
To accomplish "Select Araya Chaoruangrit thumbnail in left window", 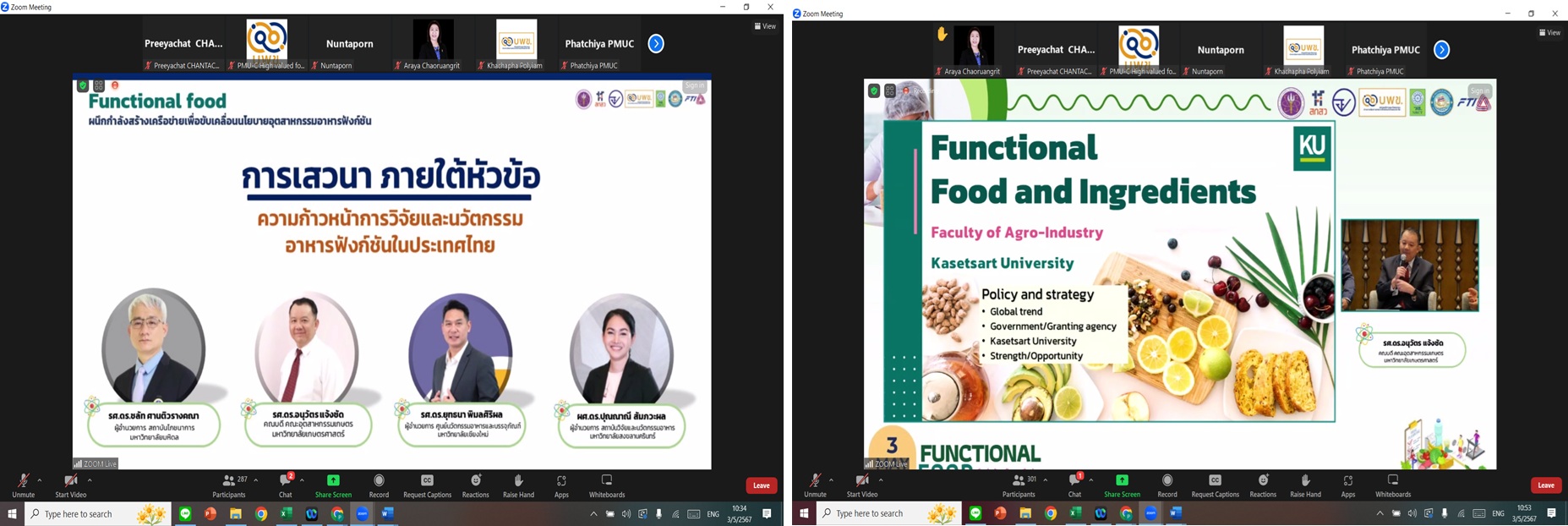I will point(433,45).
